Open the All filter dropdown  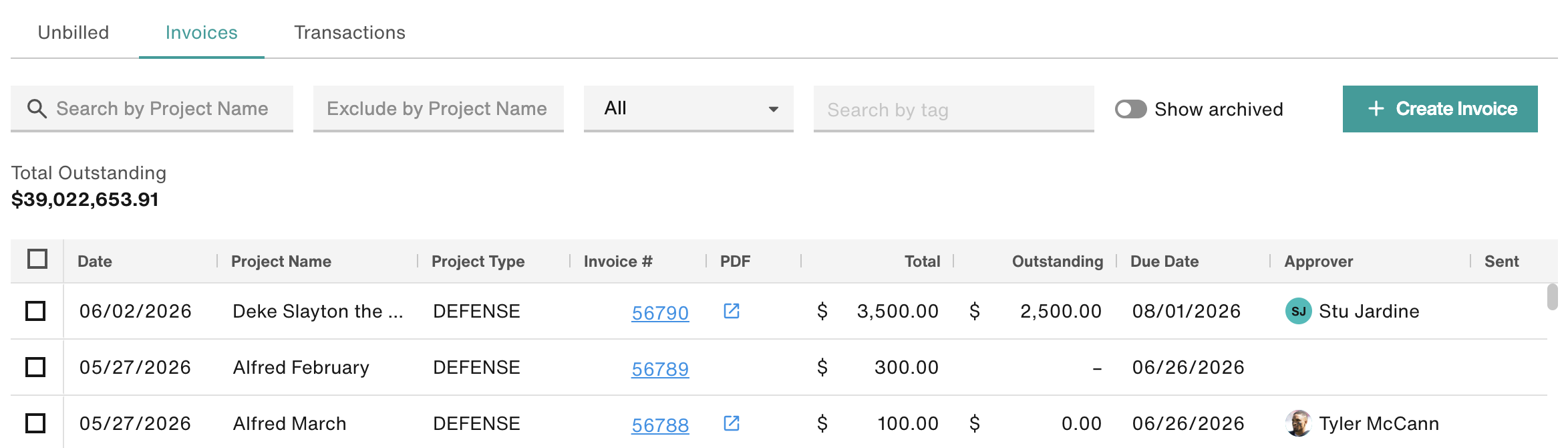click(688, 108)
